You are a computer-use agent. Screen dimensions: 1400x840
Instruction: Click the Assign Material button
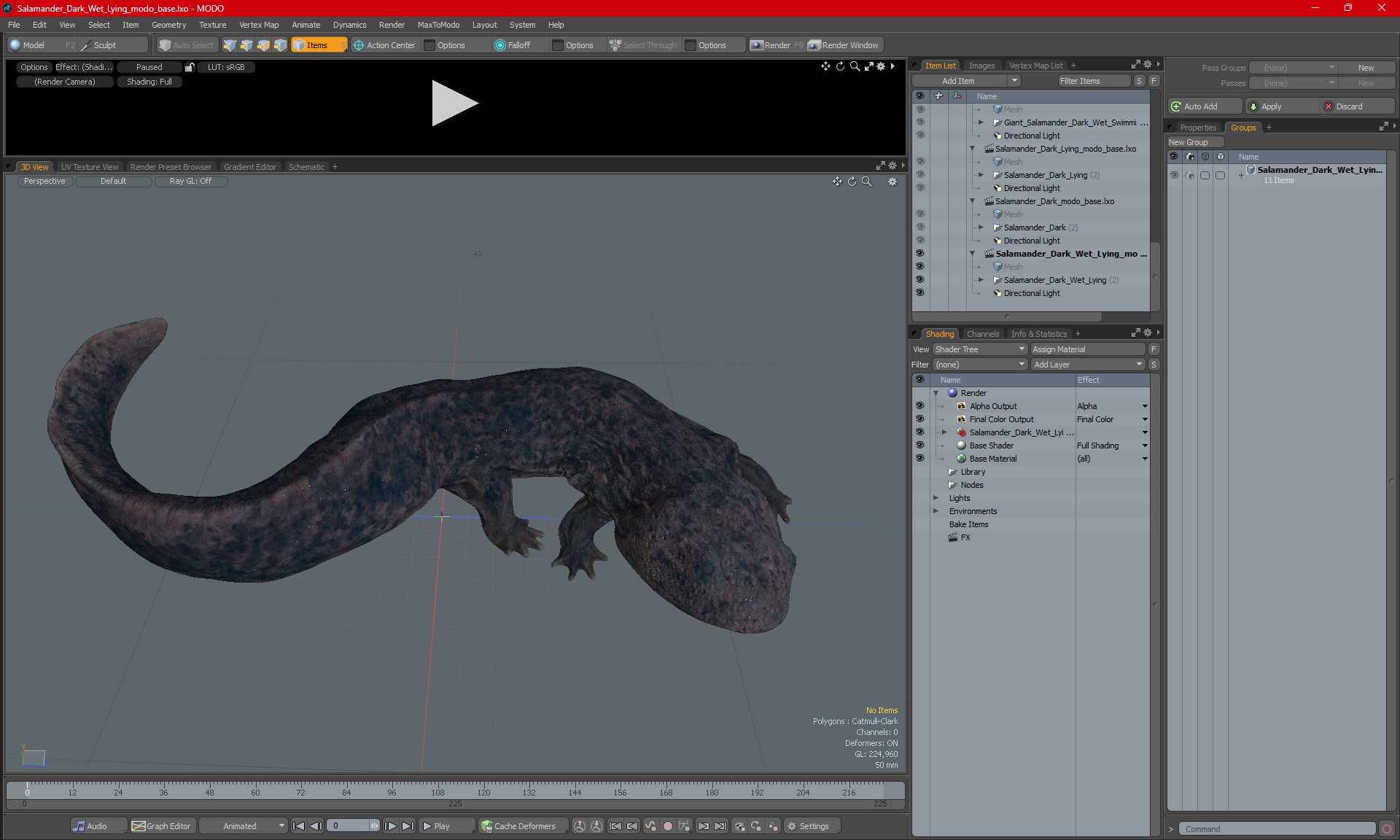tap(1088, 349)
